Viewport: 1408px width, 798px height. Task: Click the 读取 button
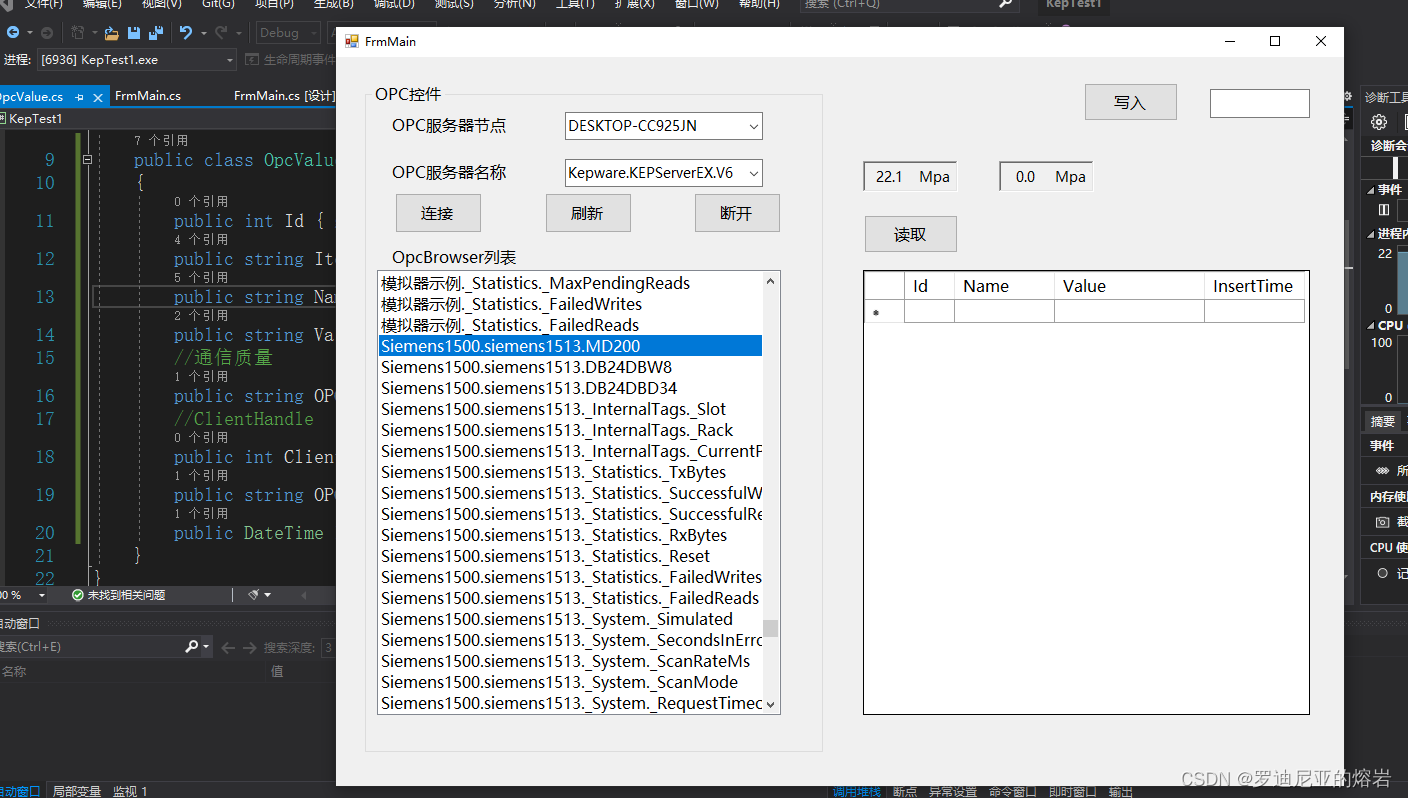(x=910, y=234)
